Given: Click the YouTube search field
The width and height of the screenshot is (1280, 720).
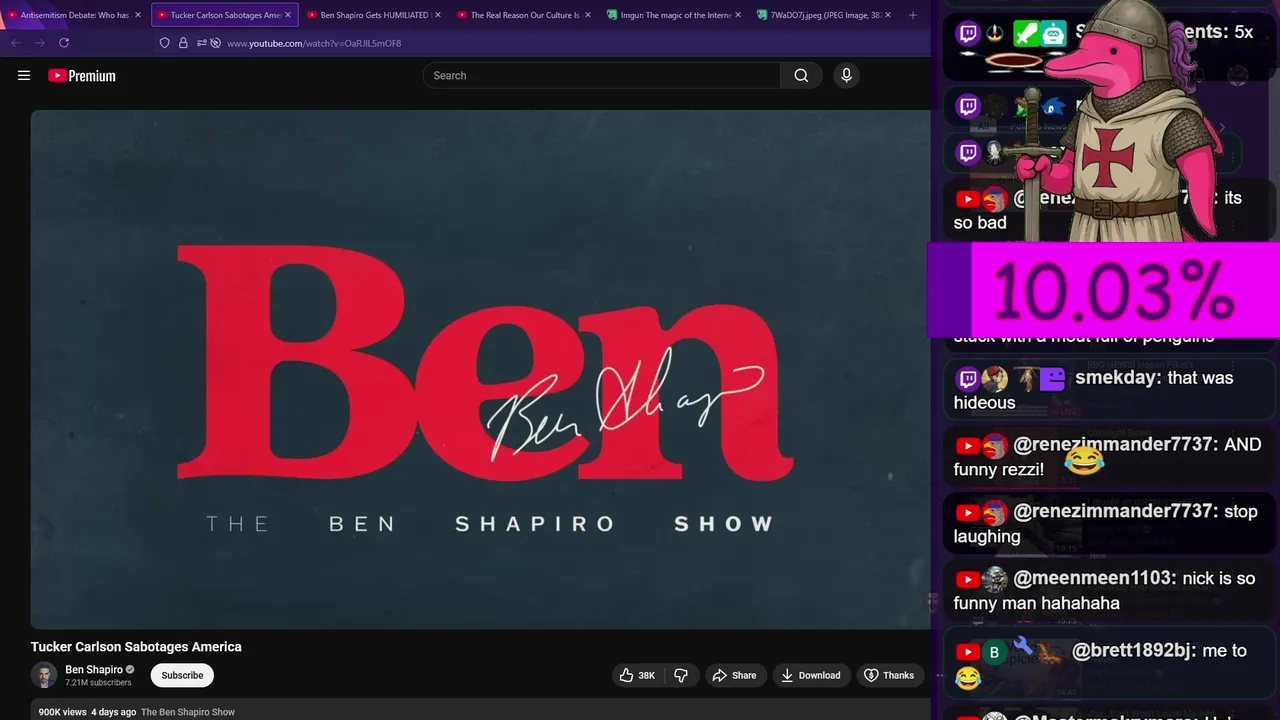Looking at the screenshot, I should (x=601, y=75).
